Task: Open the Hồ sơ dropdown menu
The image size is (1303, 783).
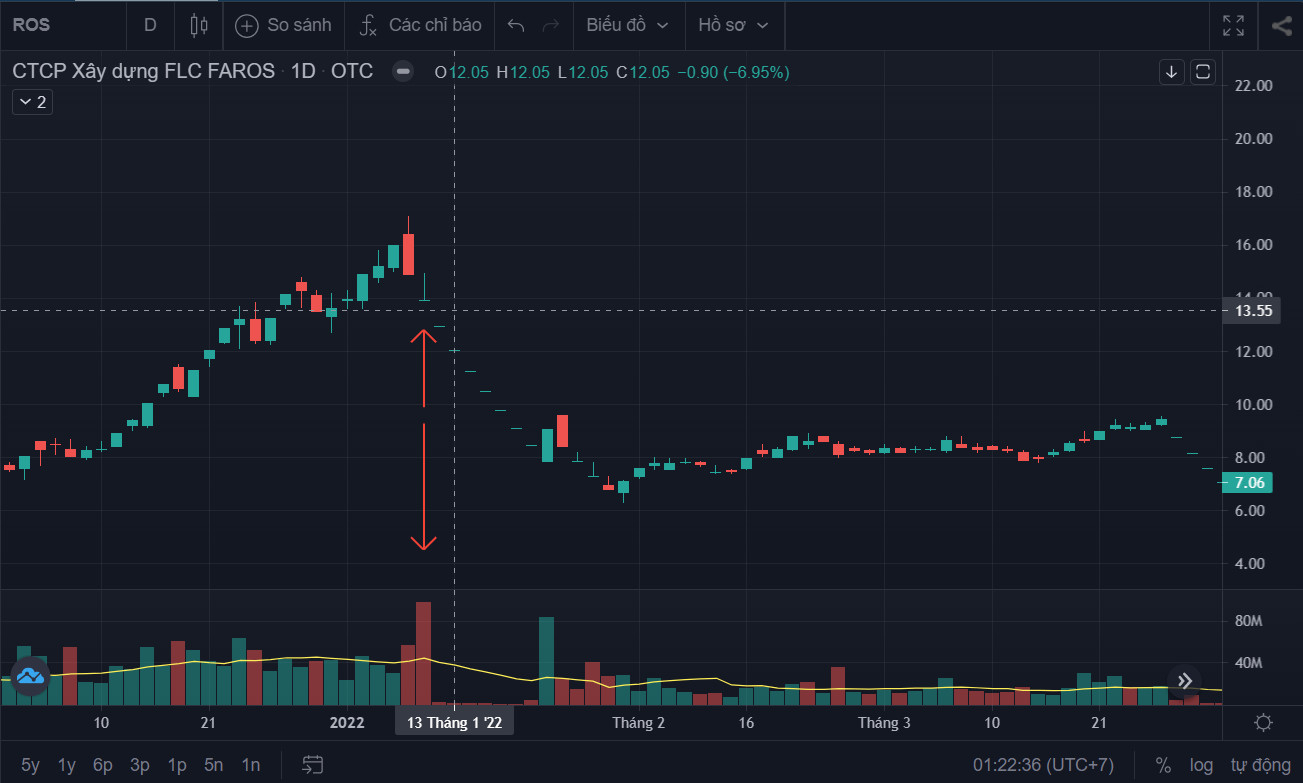Action: point(734,25)
